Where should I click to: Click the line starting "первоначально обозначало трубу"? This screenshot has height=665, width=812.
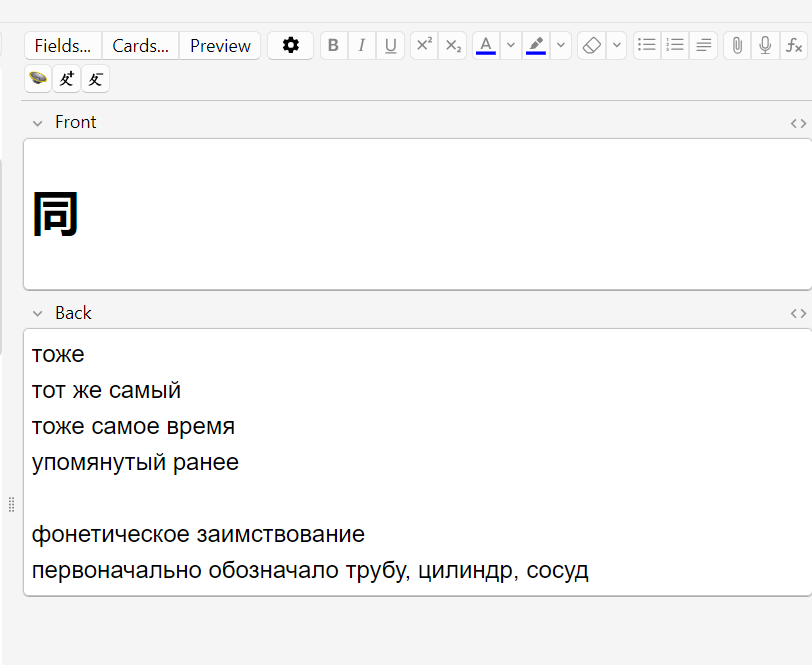[310, 570]
